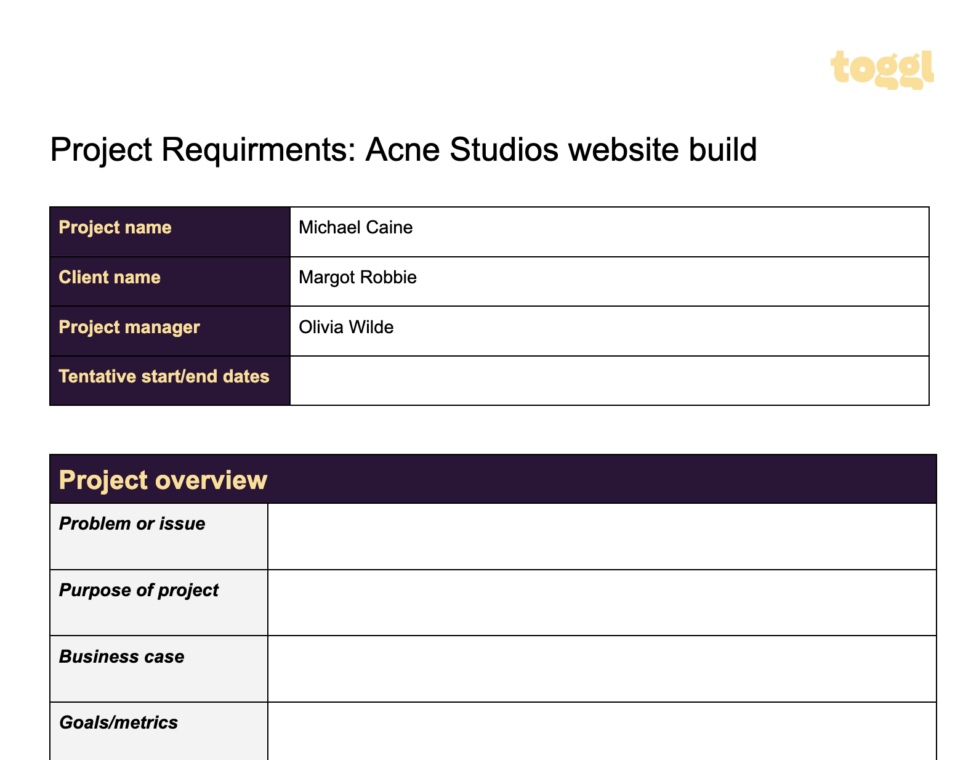
Task: Click the Purpose of project label
Action: (139, 590)
